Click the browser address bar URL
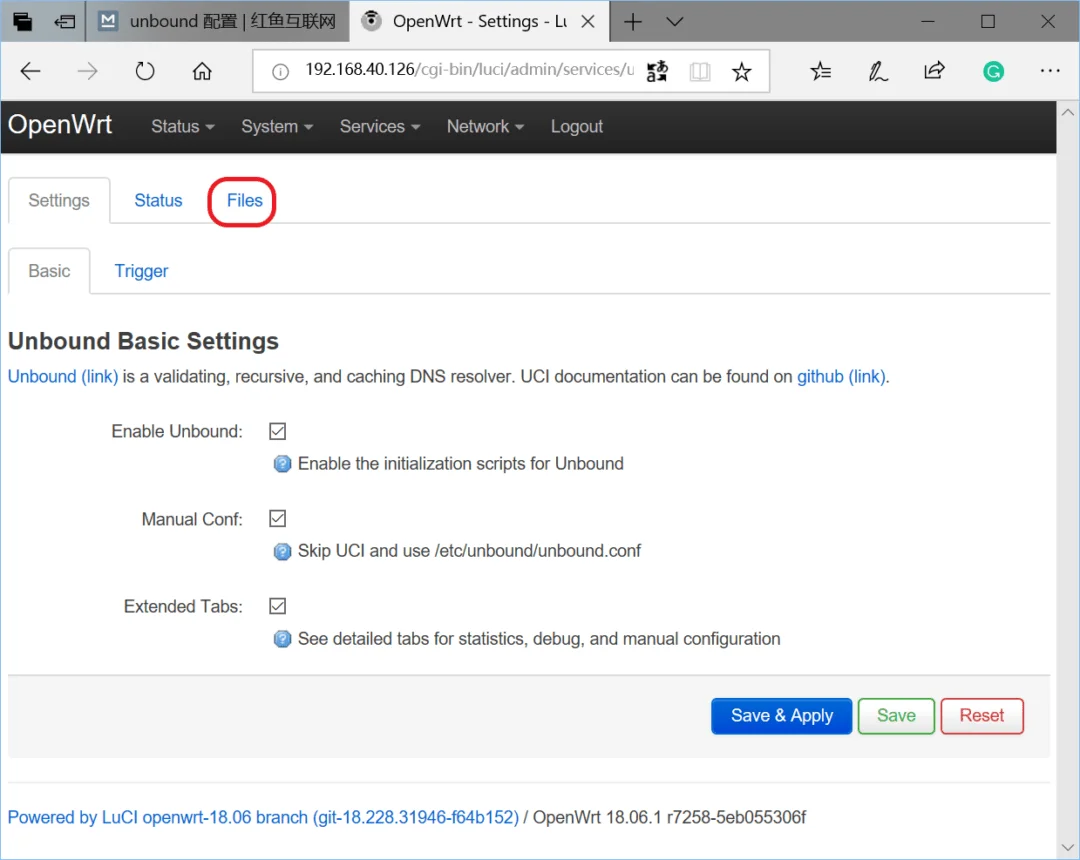The width and height of the screenshot is (1080, 860). click(x=468, y=71)
